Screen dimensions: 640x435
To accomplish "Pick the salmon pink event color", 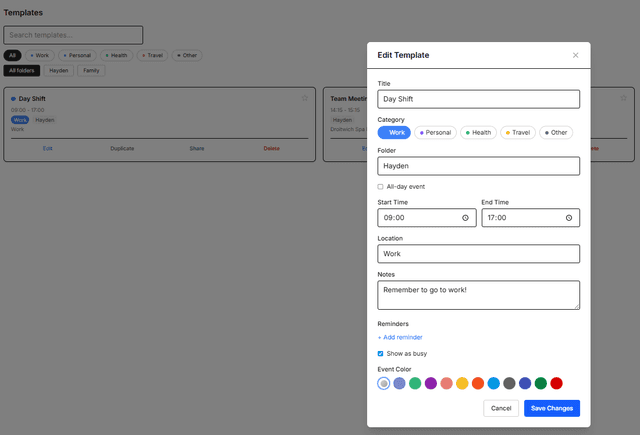I will pos(447,383).
